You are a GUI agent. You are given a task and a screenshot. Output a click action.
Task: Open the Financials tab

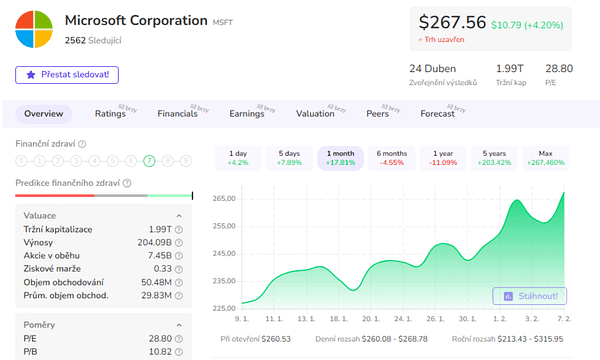point(178,114)
